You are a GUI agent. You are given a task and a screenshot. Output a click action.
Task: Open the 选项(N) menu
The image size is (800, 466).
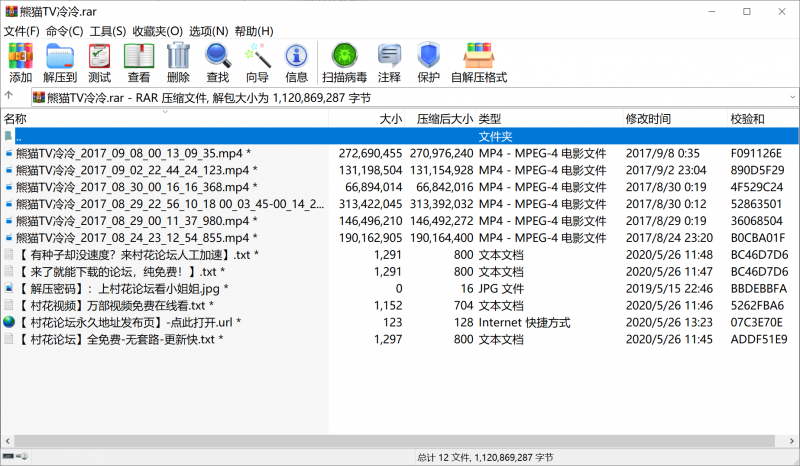pos(208,31)
